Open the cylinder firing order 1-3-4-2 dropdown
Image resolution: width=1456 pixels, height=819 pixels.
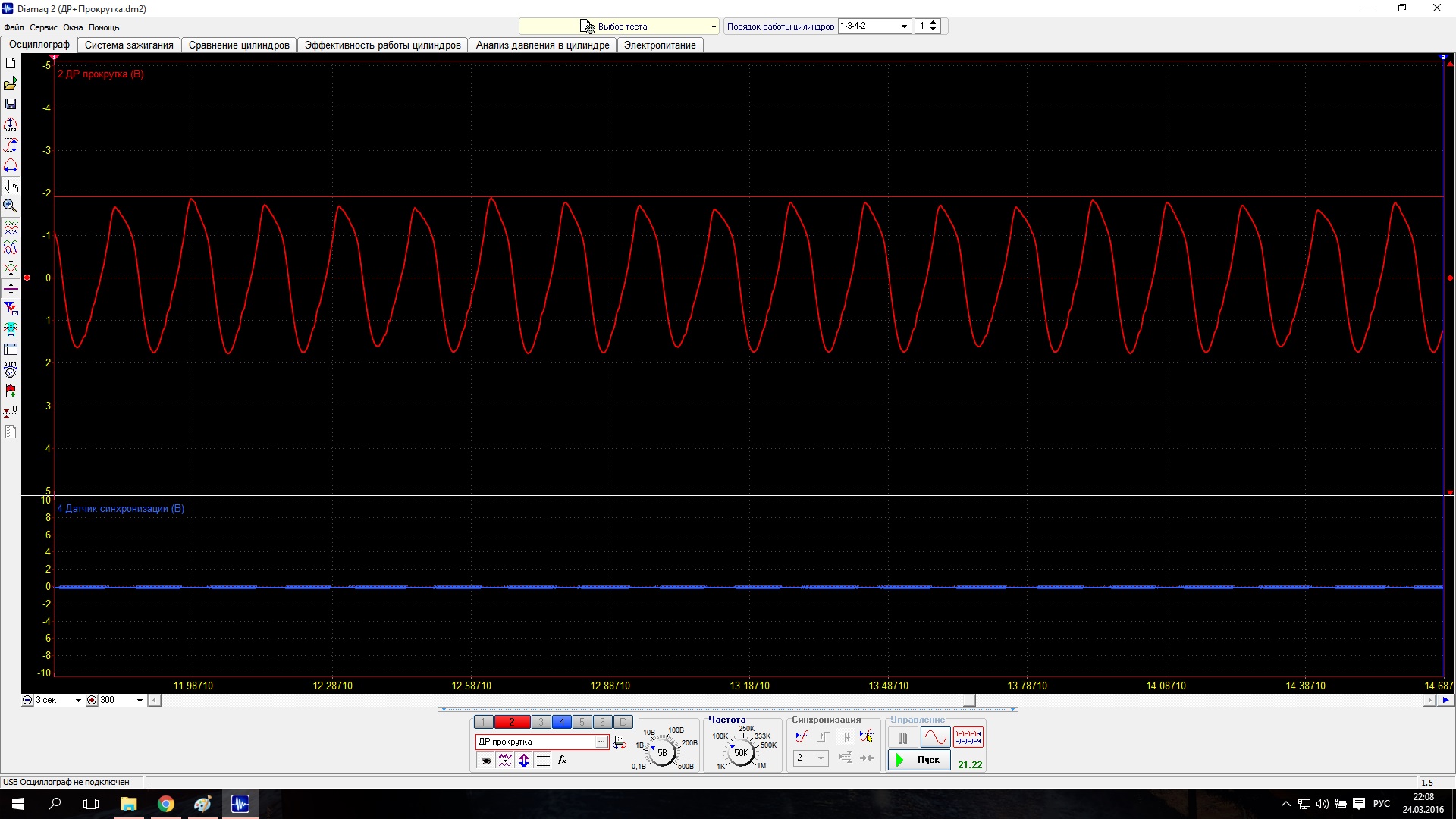point(874,27)
